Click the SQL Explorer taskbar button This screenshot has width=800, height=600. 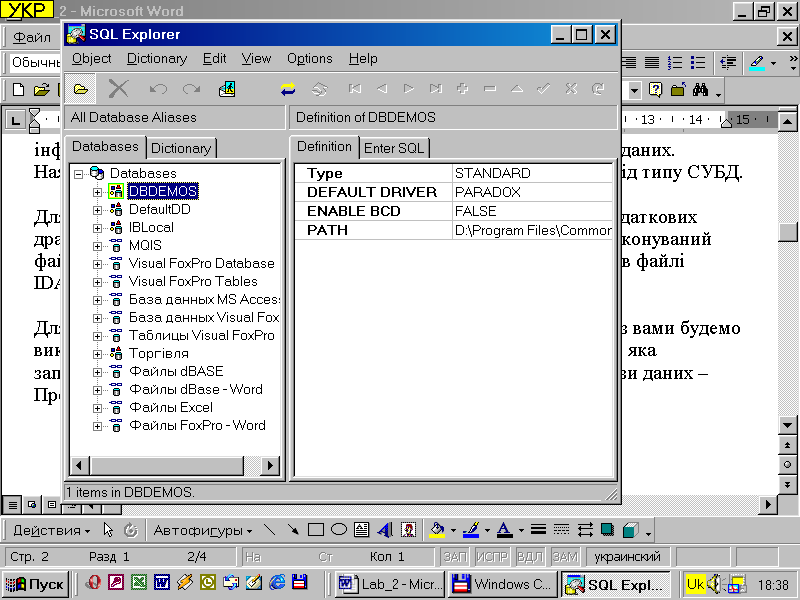[616, 584]
